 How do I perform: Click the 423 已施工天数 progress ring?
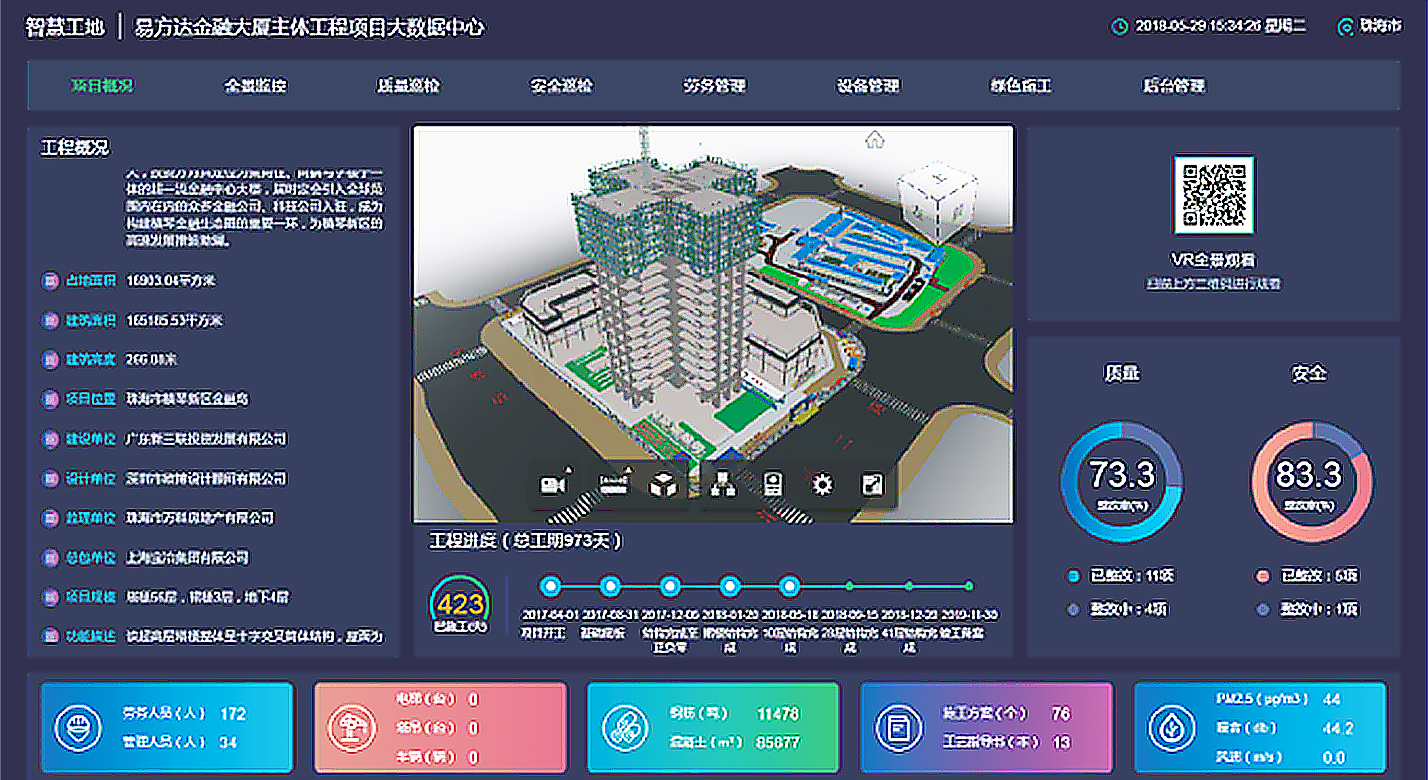pyautogui.click(x=459, y=602)
